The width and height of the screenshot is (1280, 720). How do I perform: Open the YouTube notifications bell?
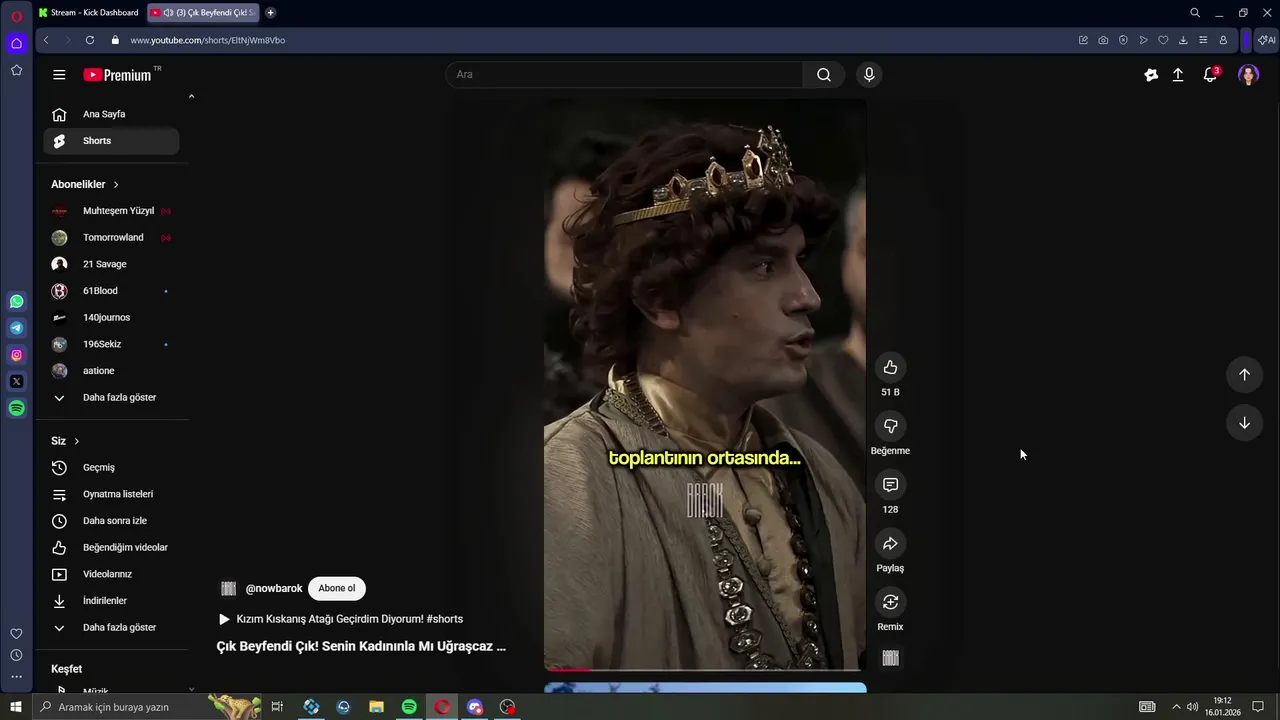(x=1210, y=75)
